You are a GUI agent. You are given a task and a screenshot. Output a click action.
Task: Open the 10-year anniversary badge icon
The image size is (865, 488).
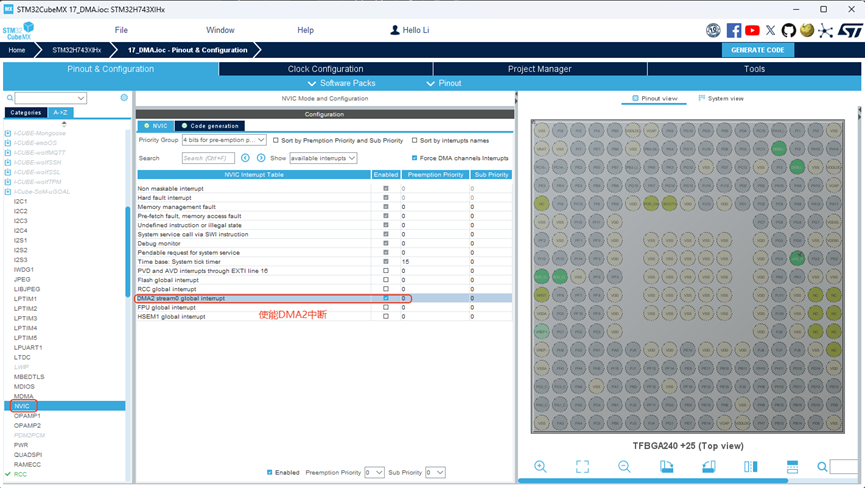(x=713, y=30)
